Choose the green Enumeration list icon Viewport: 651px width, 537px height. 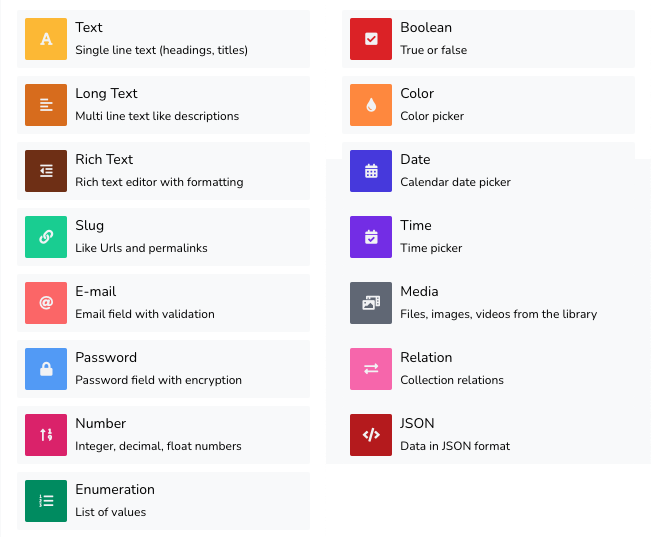point(46,501)
